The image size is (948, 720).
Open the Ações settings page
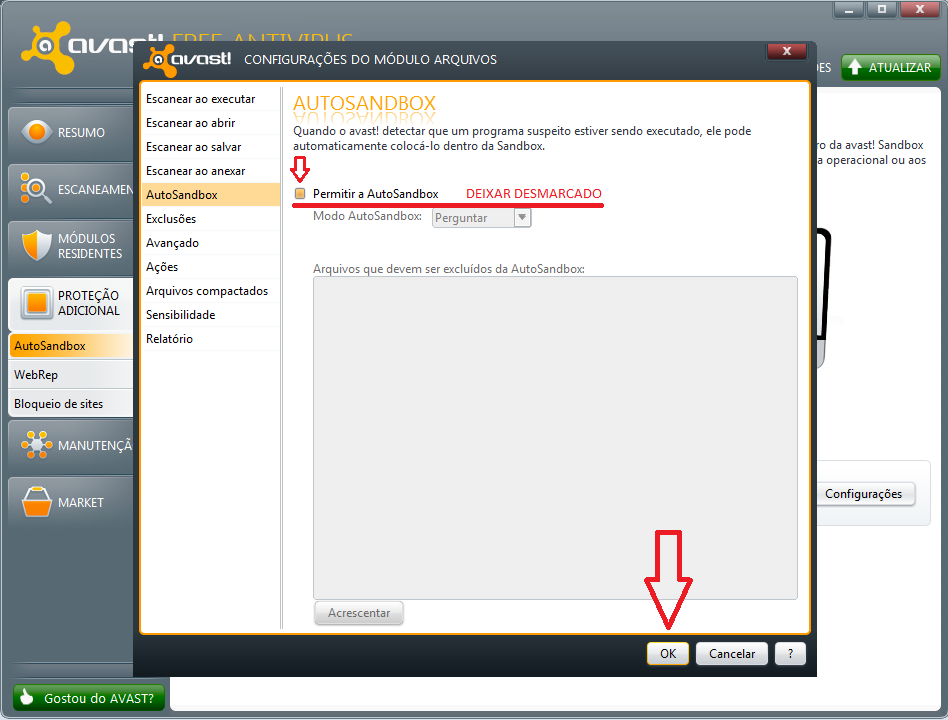(x=210, y=267)
